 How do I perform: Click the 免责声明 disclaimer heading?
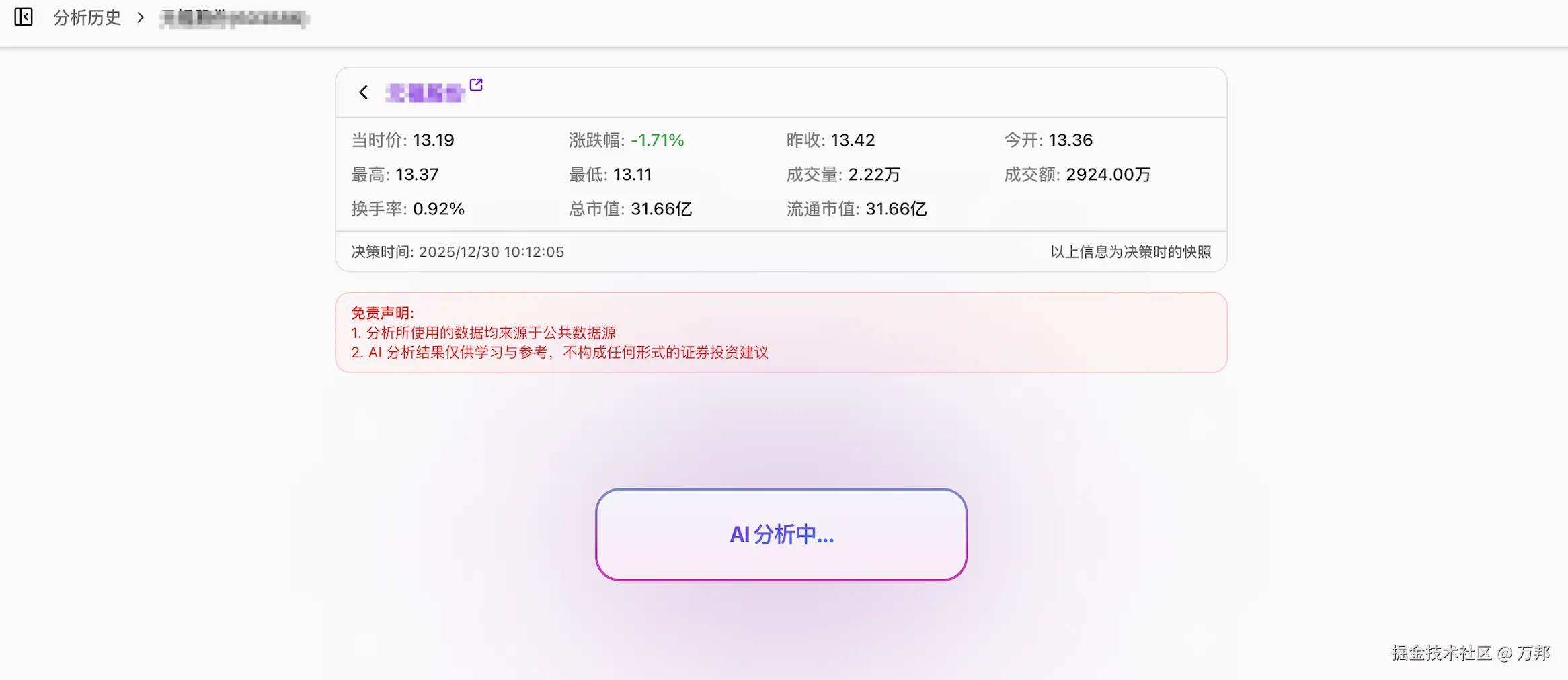coord(383,312)
